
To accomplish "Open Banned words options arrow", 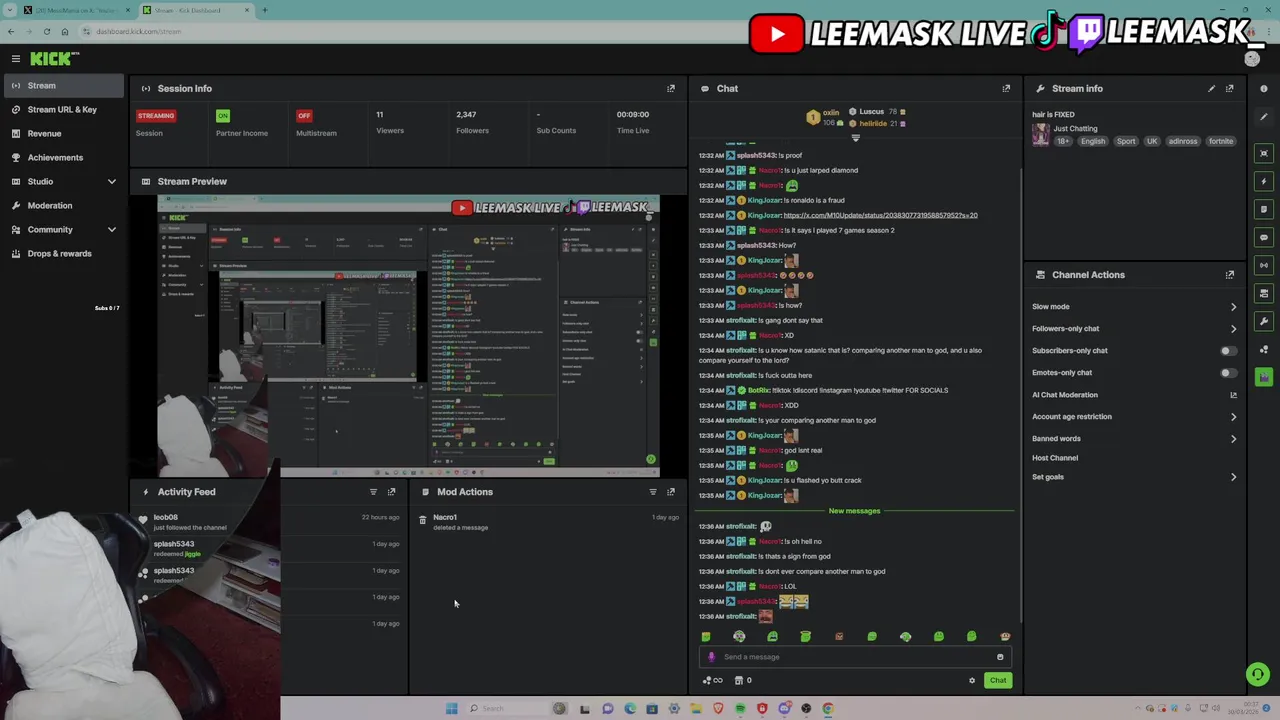I will (1233, 439).
